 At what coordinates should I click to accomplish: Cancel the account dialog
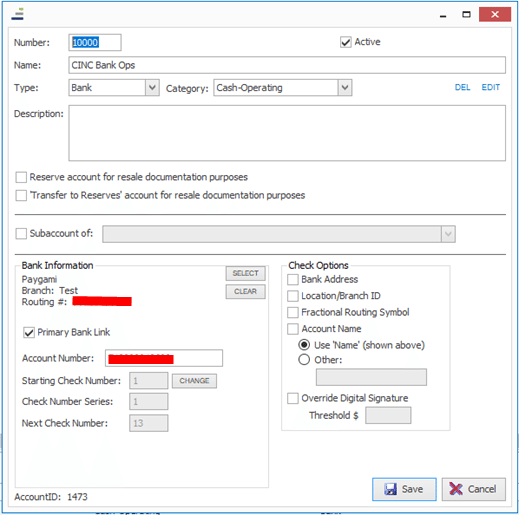[x=474, y=489]
